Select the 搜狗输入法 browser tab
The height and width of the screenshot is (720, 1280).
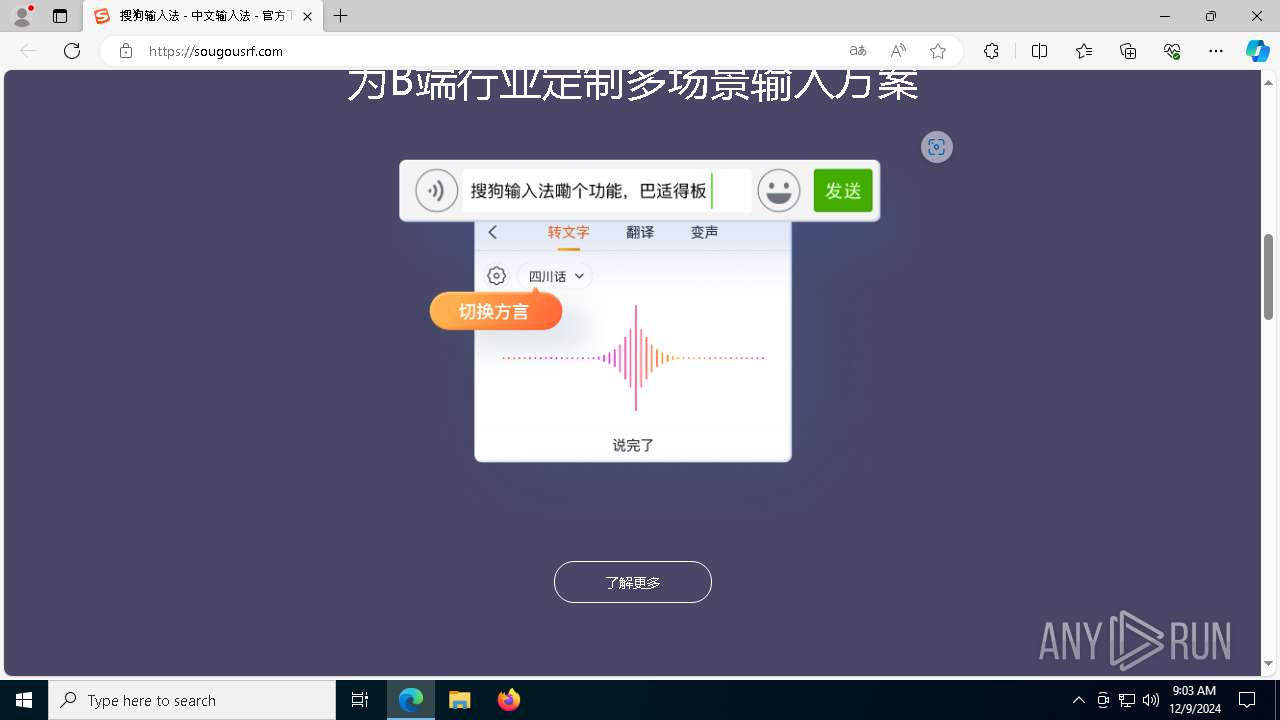pos(203,16)
